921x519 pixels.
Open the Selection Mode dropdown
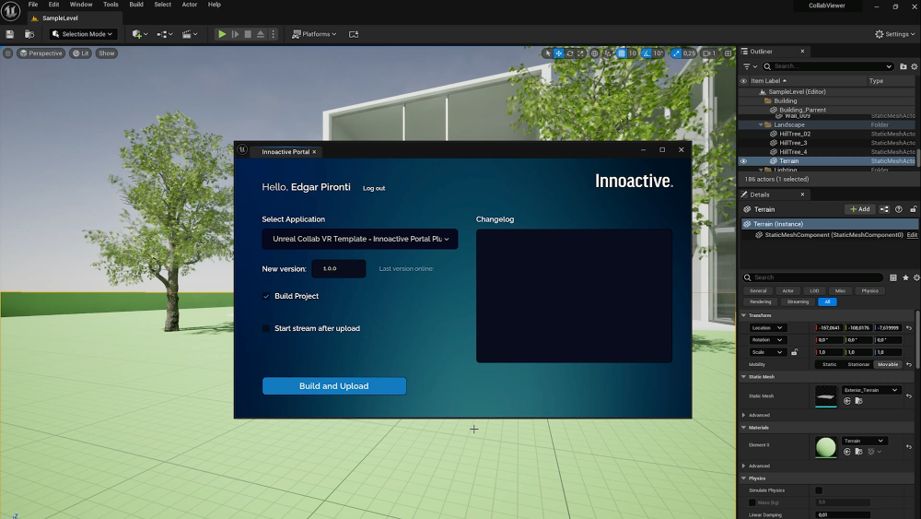tap(82, 34)
